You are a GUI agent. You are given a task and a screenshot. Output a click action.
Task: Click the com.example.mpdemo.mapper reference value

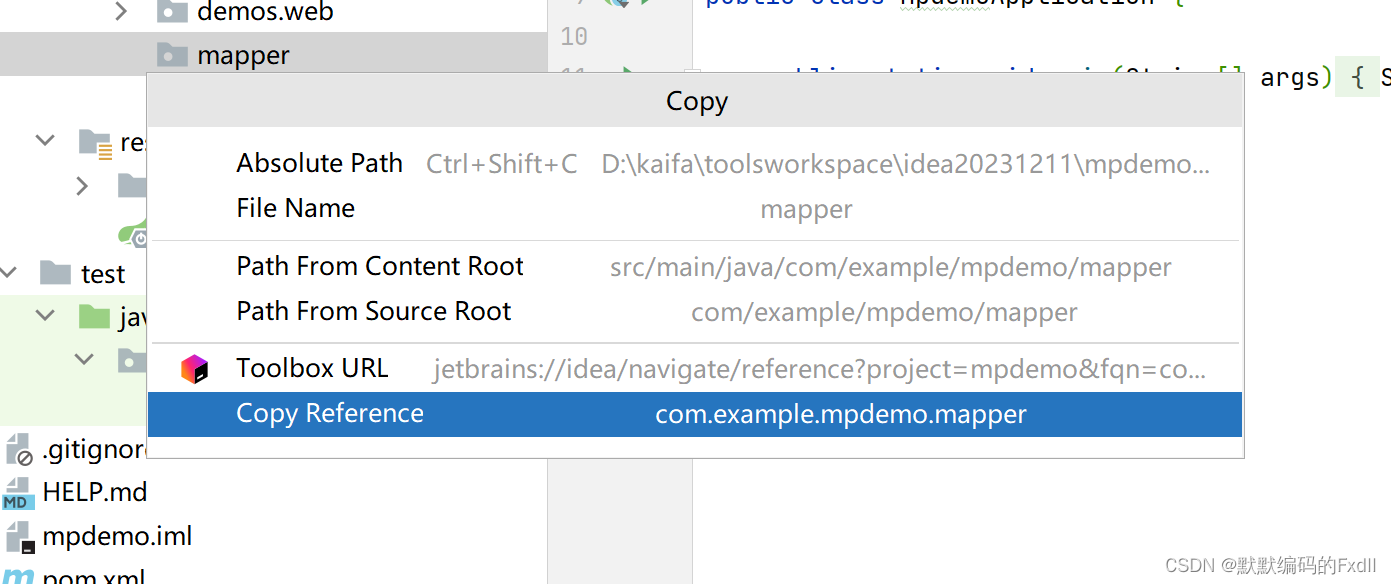tap(841, 415)
